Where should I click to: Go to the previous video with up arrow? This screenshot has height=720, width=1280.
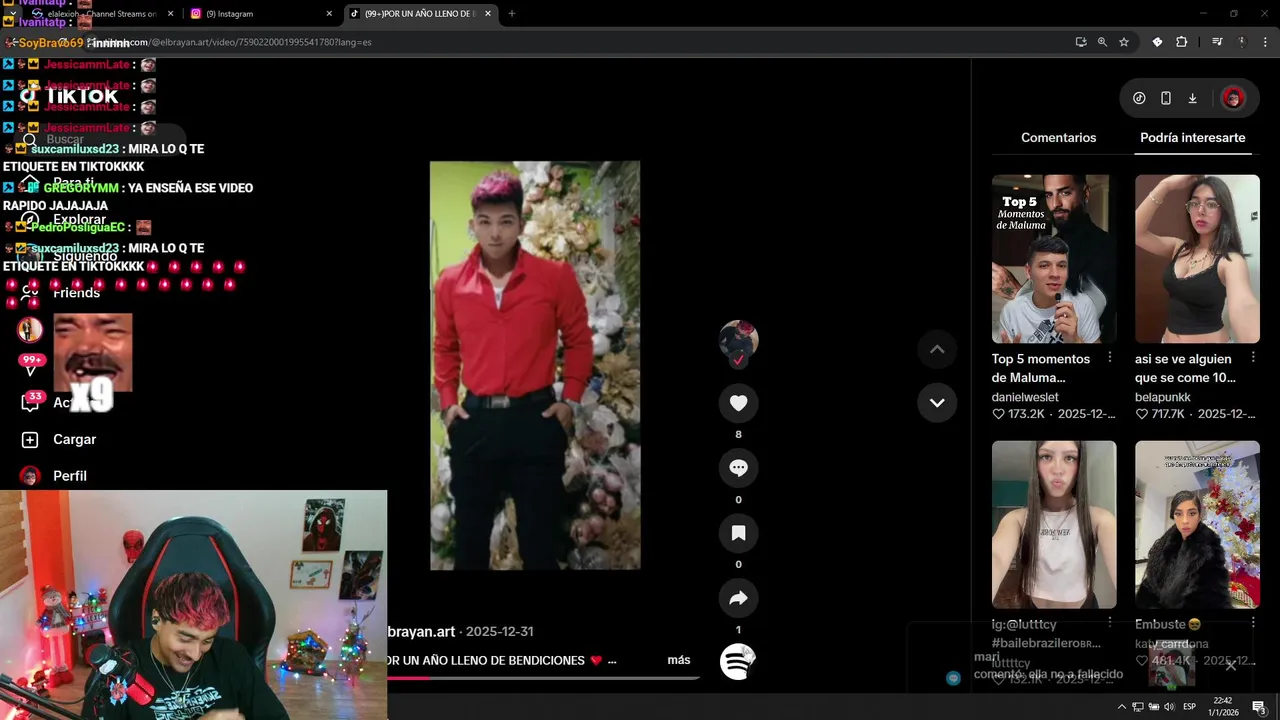[937, 349]
